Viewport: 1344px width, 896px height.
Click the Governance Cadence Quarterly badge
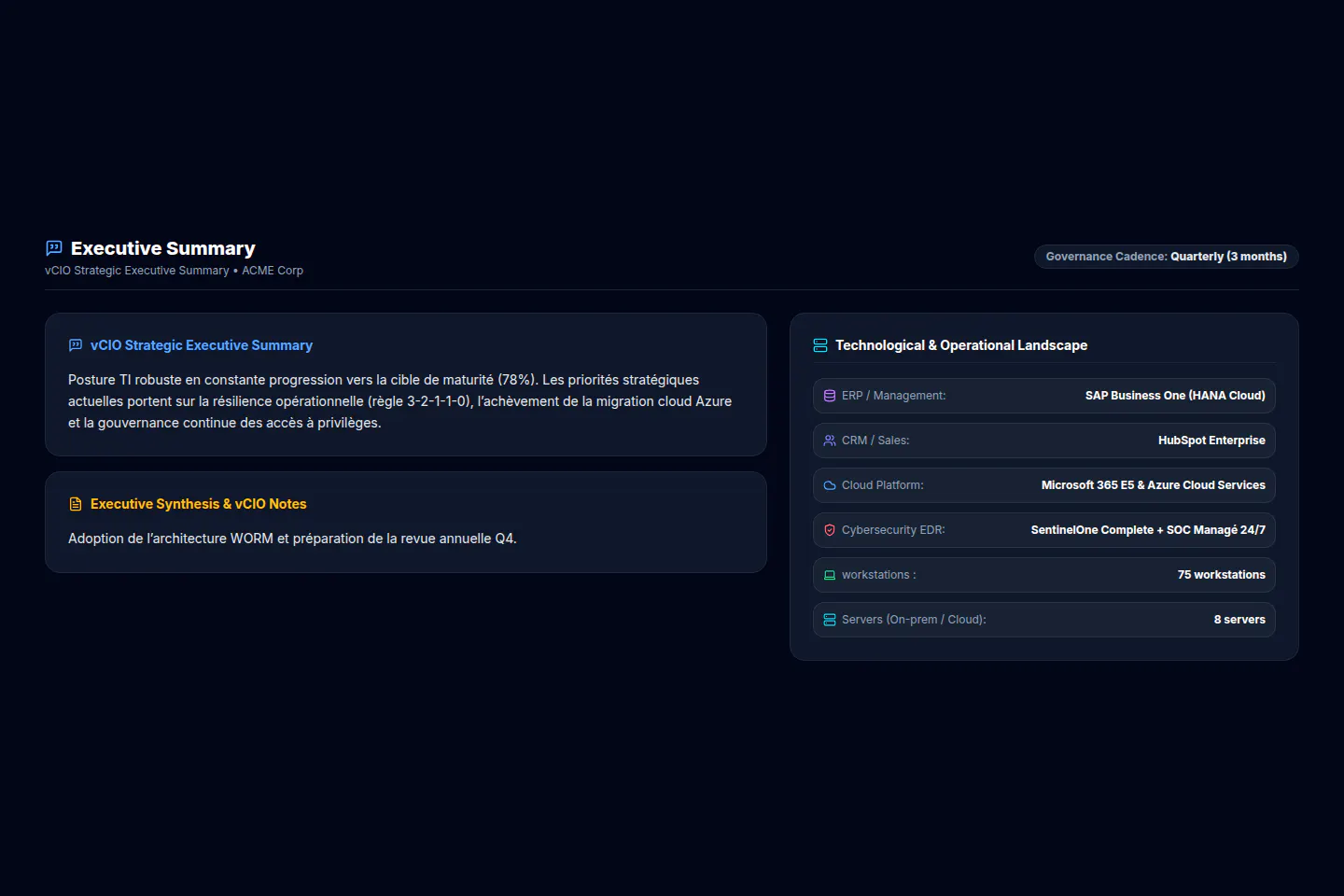point(1167,257)
